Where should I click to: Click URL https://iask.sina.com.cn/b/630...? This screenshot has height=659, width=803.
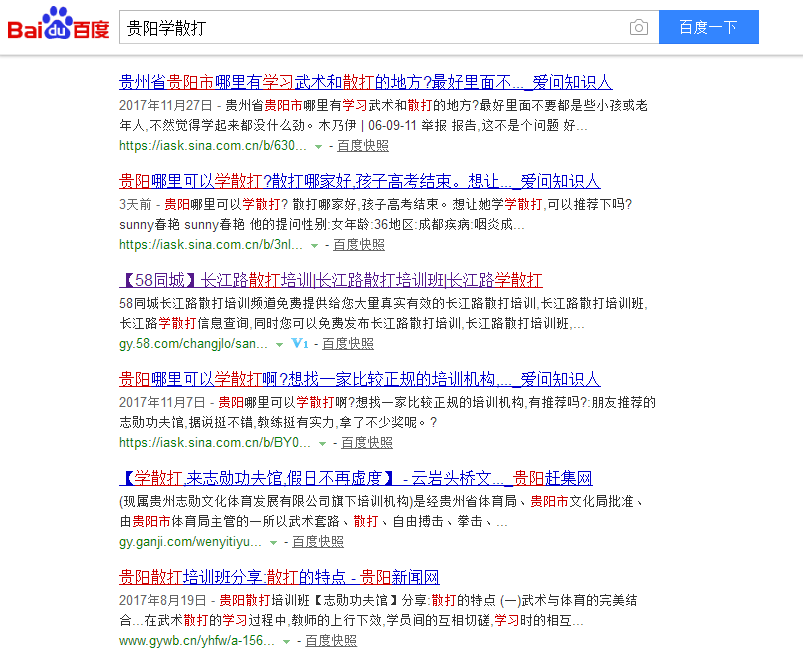coord(213,146)
